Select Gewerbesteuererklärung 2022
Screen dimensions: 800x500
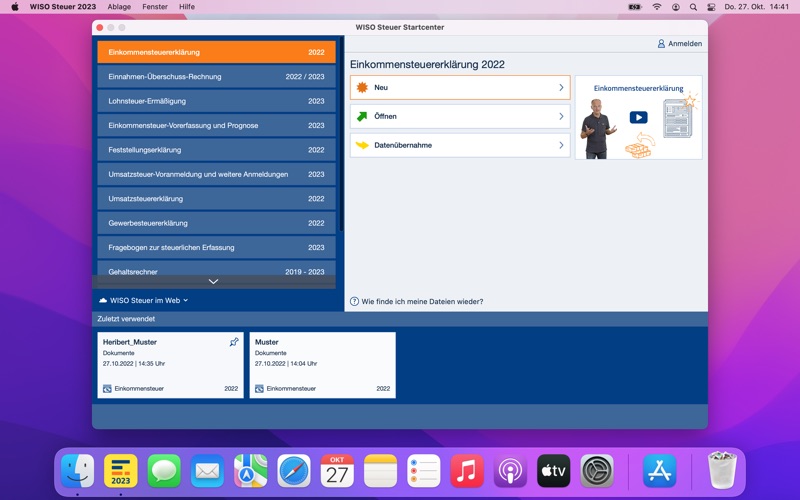[x=216, y=223]
